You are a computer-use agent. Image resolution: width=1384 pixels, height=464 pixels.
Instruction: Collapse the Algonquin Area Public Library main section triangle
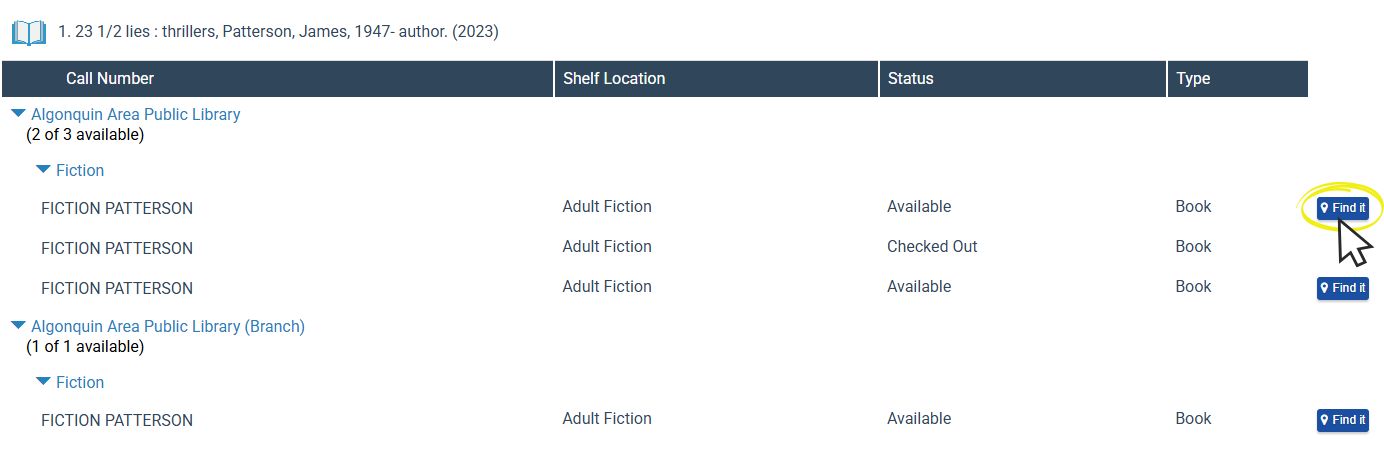[x=18, y=114]
